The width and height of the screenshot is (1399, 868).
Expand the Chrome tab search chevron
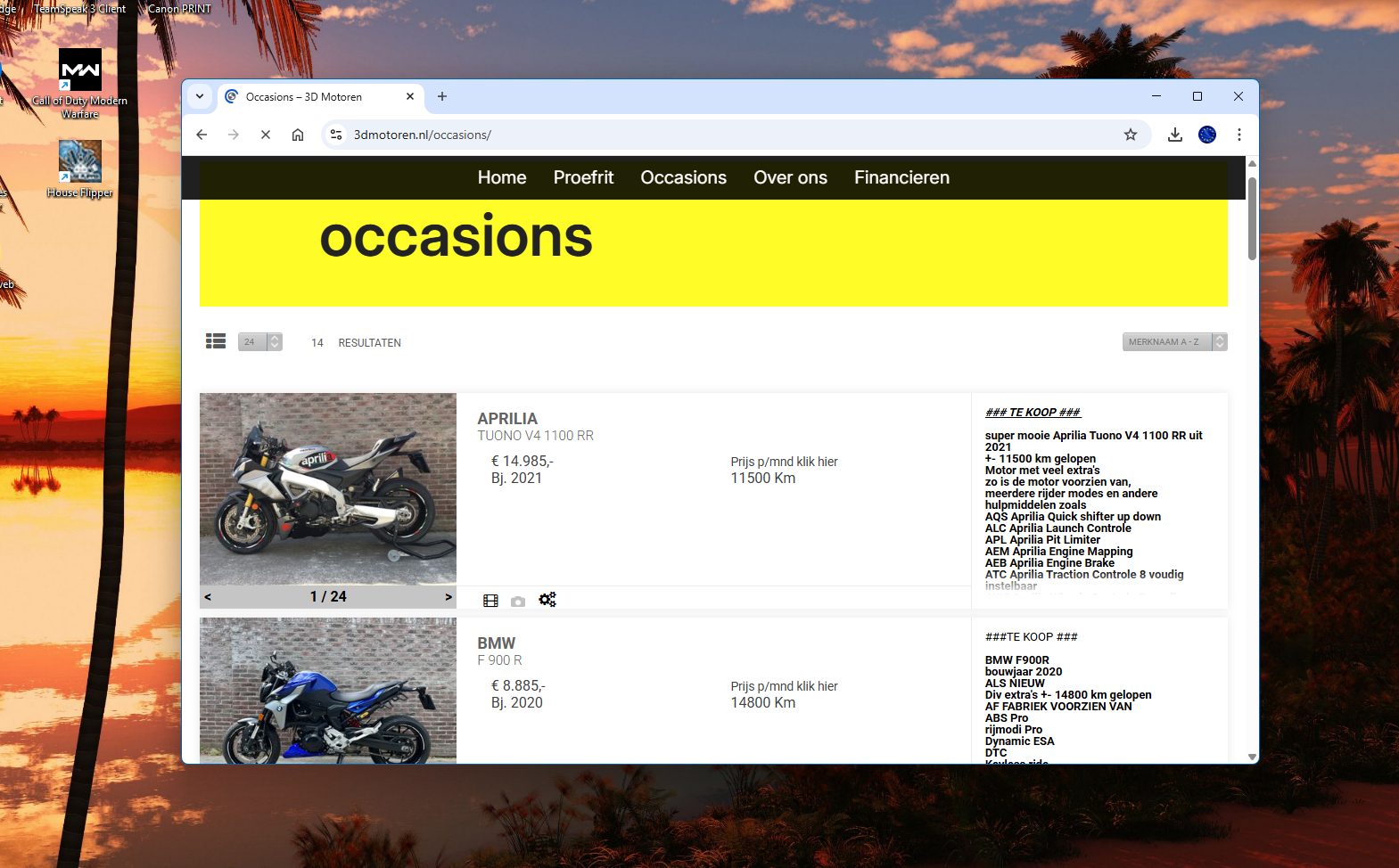tap(200, 96)
